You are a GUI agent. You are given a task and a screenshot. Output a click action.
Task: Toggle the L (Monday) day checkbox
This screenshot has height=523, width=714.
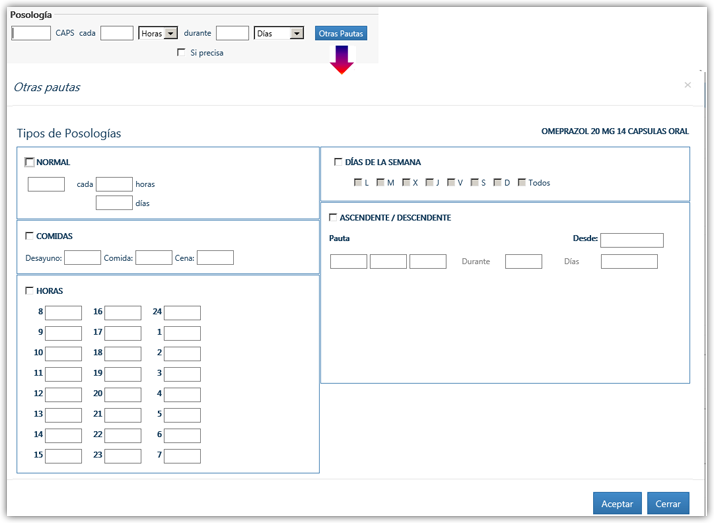[358, 183]
